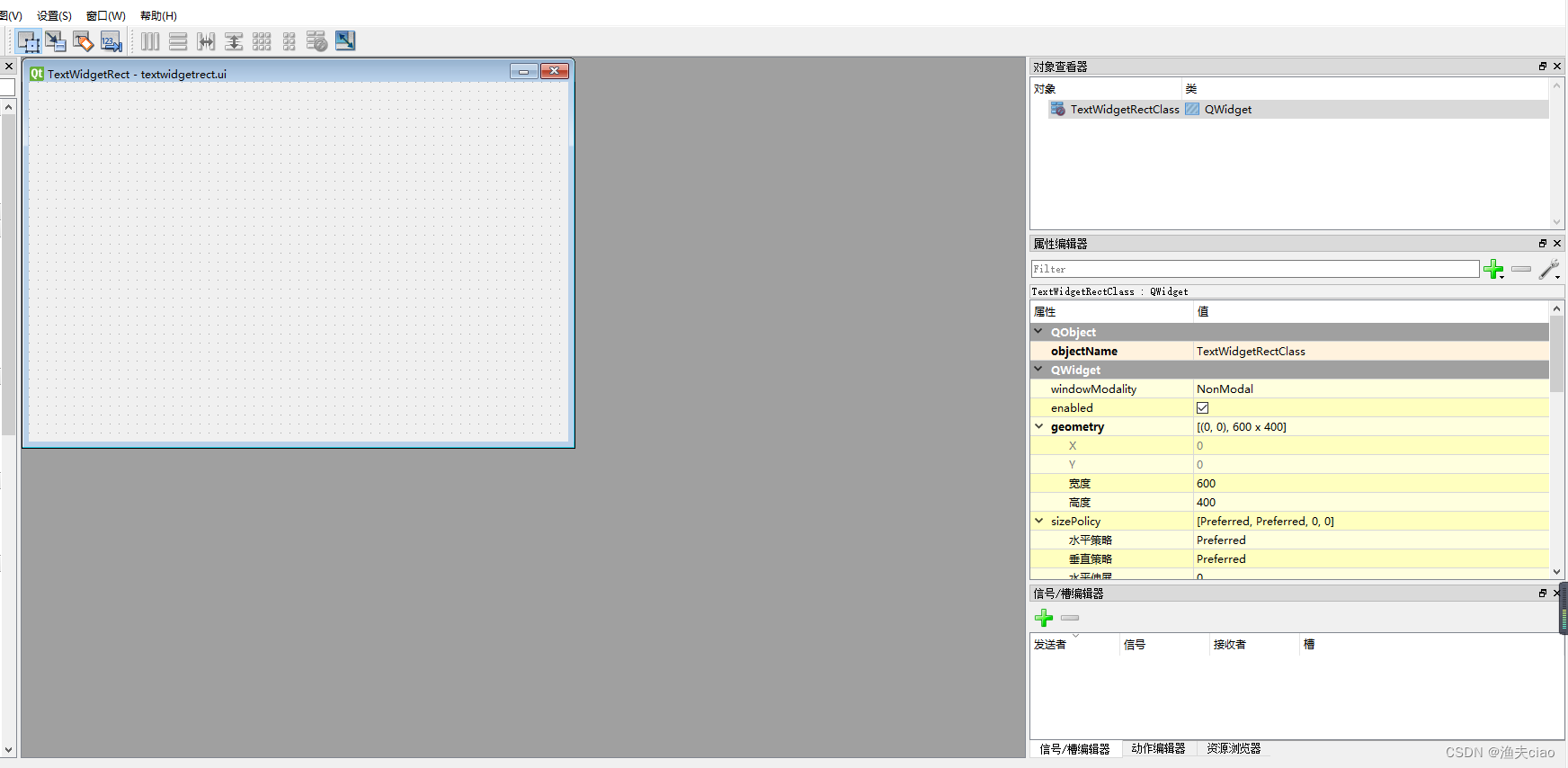Click the 接收者 column header
Image resolution: width=1568 pixels, height=768 pixels.
point(1254,645)
